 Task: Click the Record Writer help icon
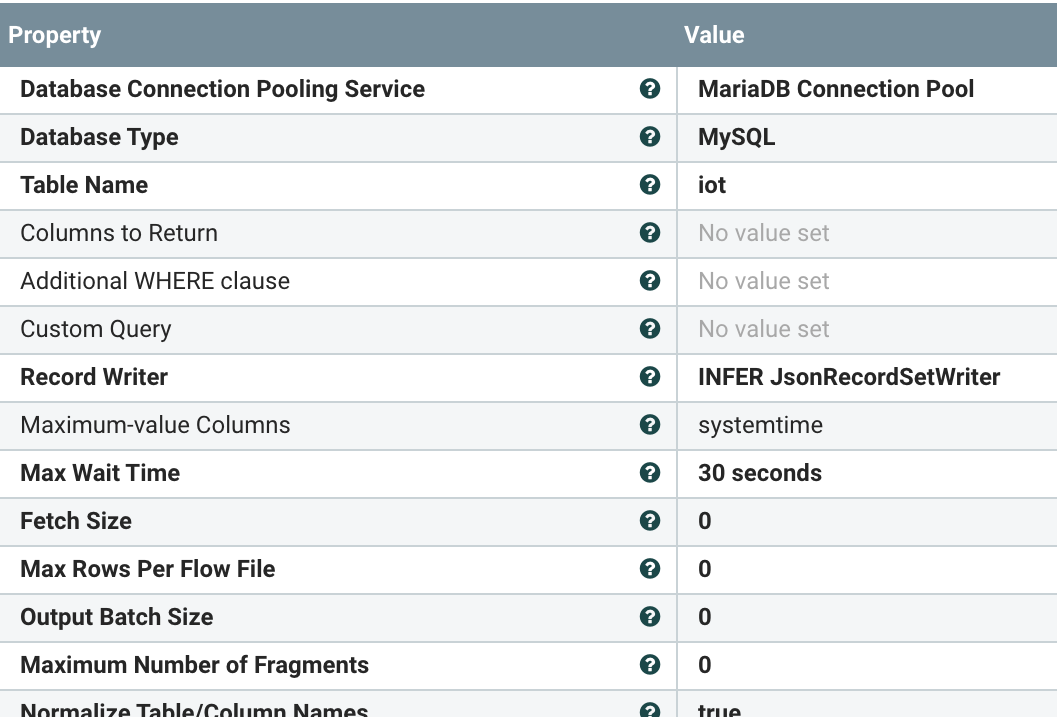[x=649, y=377]
